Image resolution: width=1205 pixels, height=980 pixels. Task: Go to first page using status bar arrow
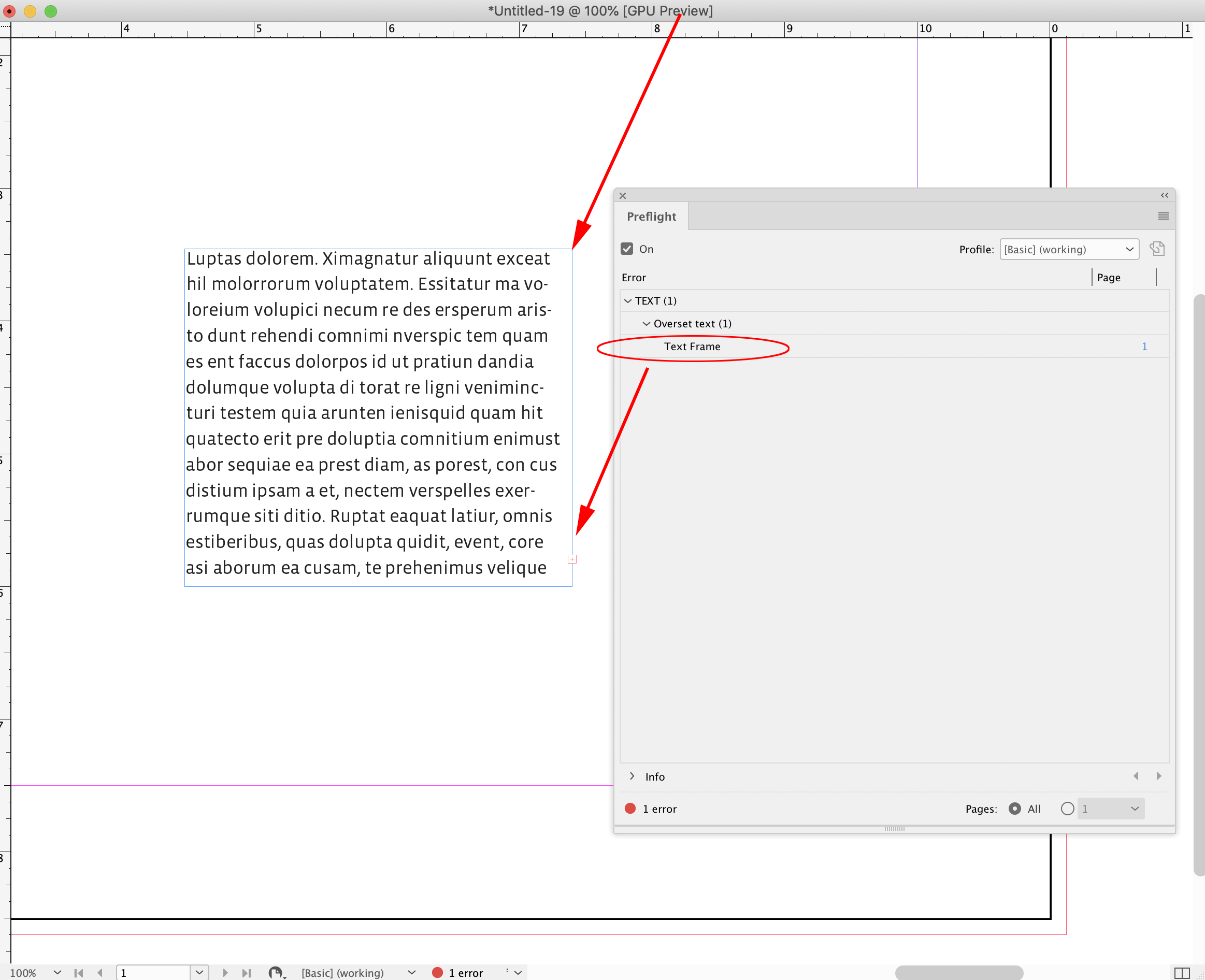[79, 973]
